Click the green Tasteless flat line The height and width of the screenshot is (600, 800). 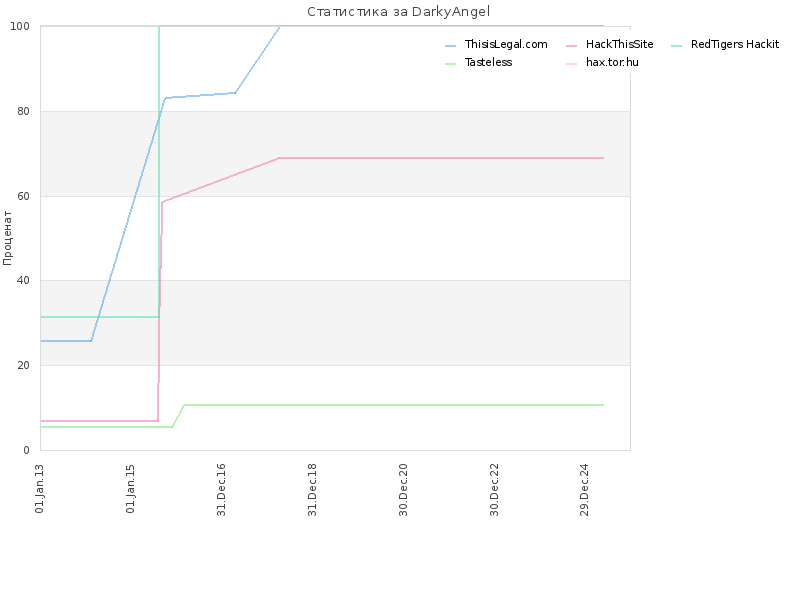393,405
